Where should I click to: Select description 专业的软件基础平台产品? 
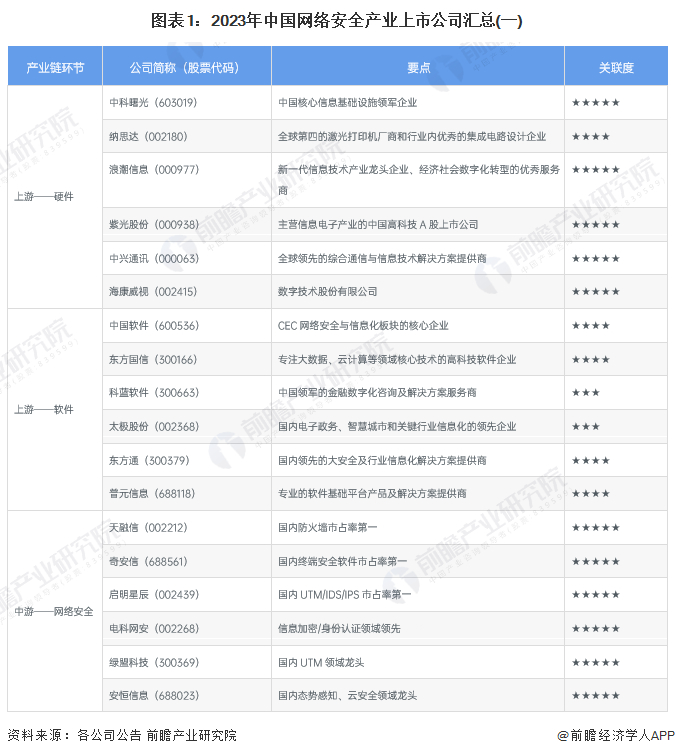coord(372,494)
